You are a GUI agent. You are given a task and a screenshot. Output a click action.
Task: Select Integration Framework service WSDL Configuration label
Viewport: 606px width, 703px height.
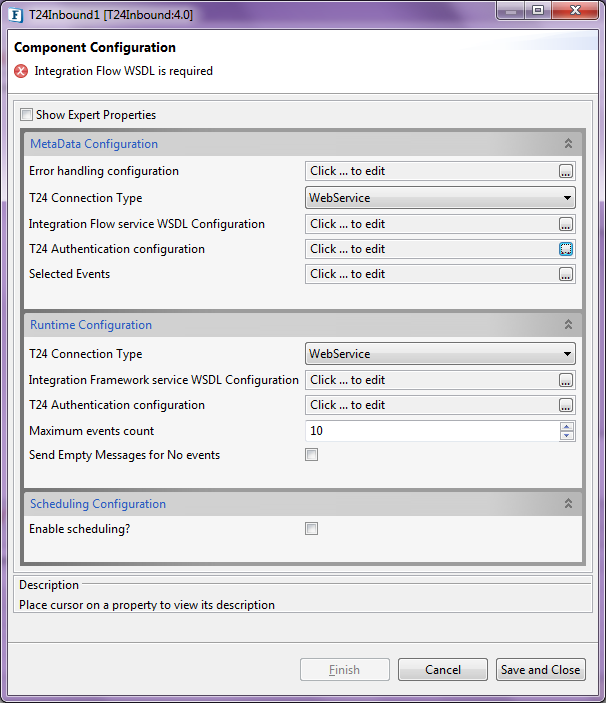point(164,380)
